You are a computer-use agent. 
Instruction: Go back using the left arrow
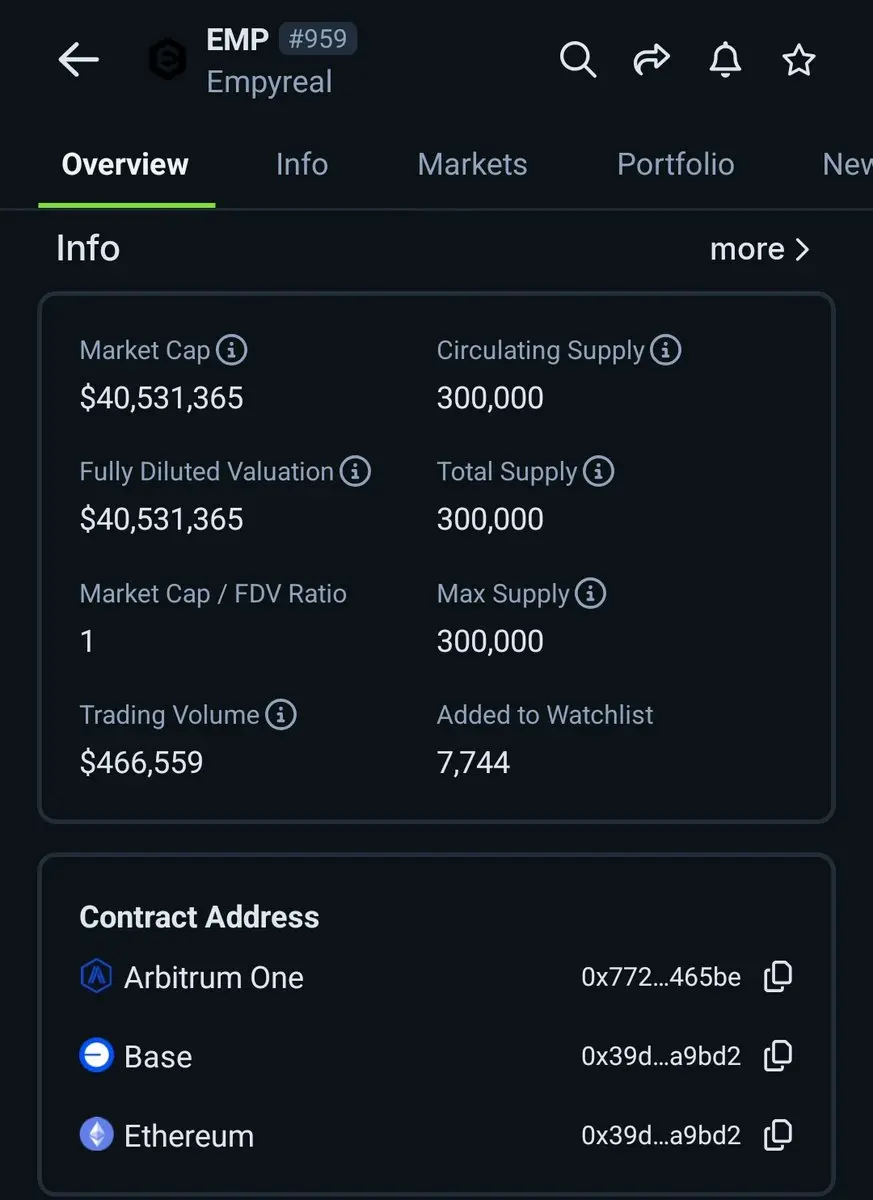78,60
